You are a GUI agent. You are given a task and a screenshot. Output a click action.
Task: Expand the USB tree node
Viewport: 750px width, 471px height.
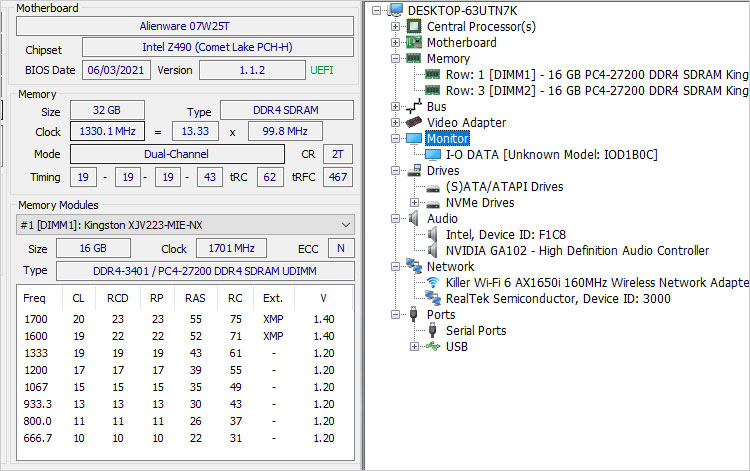[414, 346]
